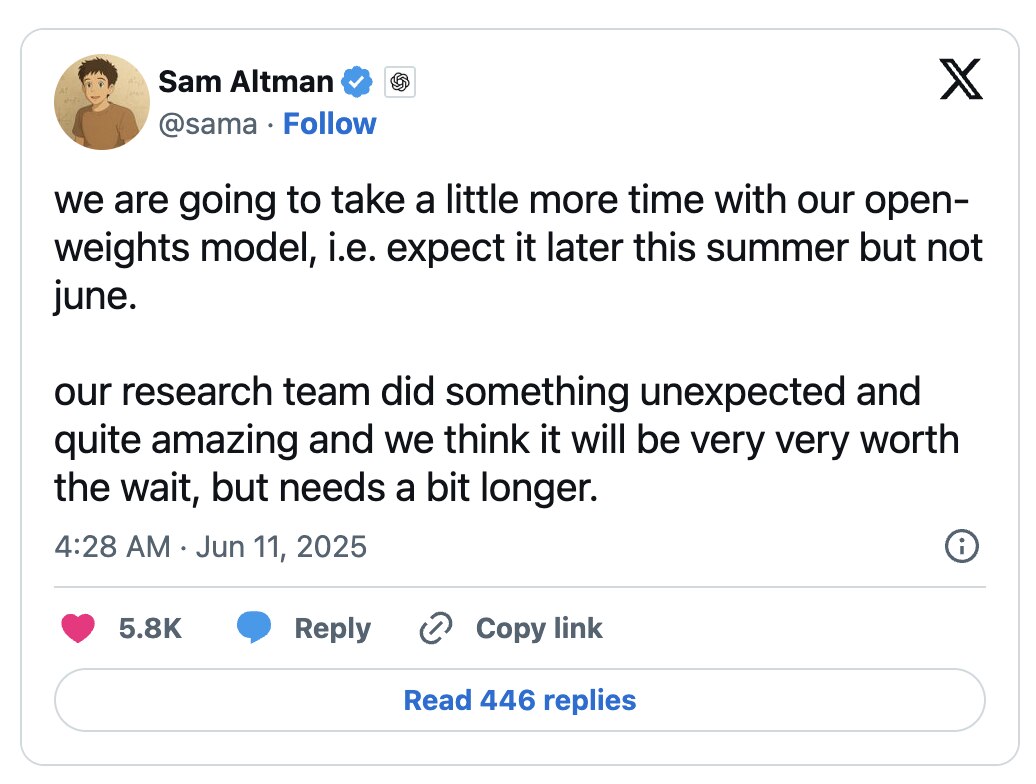Like the post with the heart icon
1036x784 pixels.
(78, 628)
